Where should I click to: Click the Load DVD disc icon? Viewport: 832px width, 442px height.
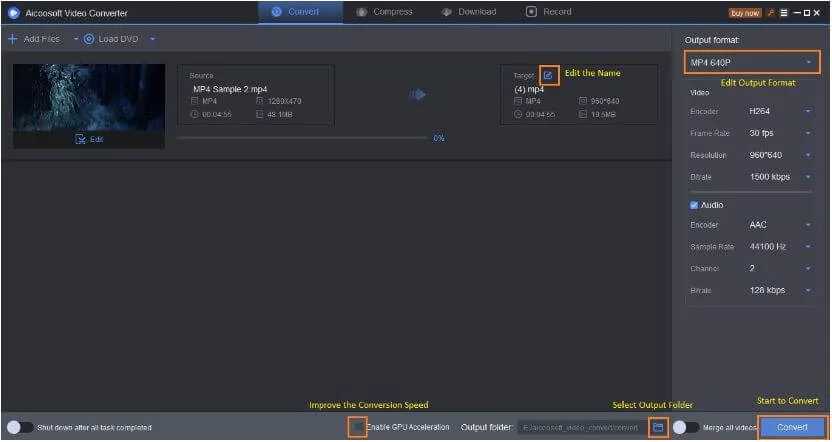tap(89, 39)
